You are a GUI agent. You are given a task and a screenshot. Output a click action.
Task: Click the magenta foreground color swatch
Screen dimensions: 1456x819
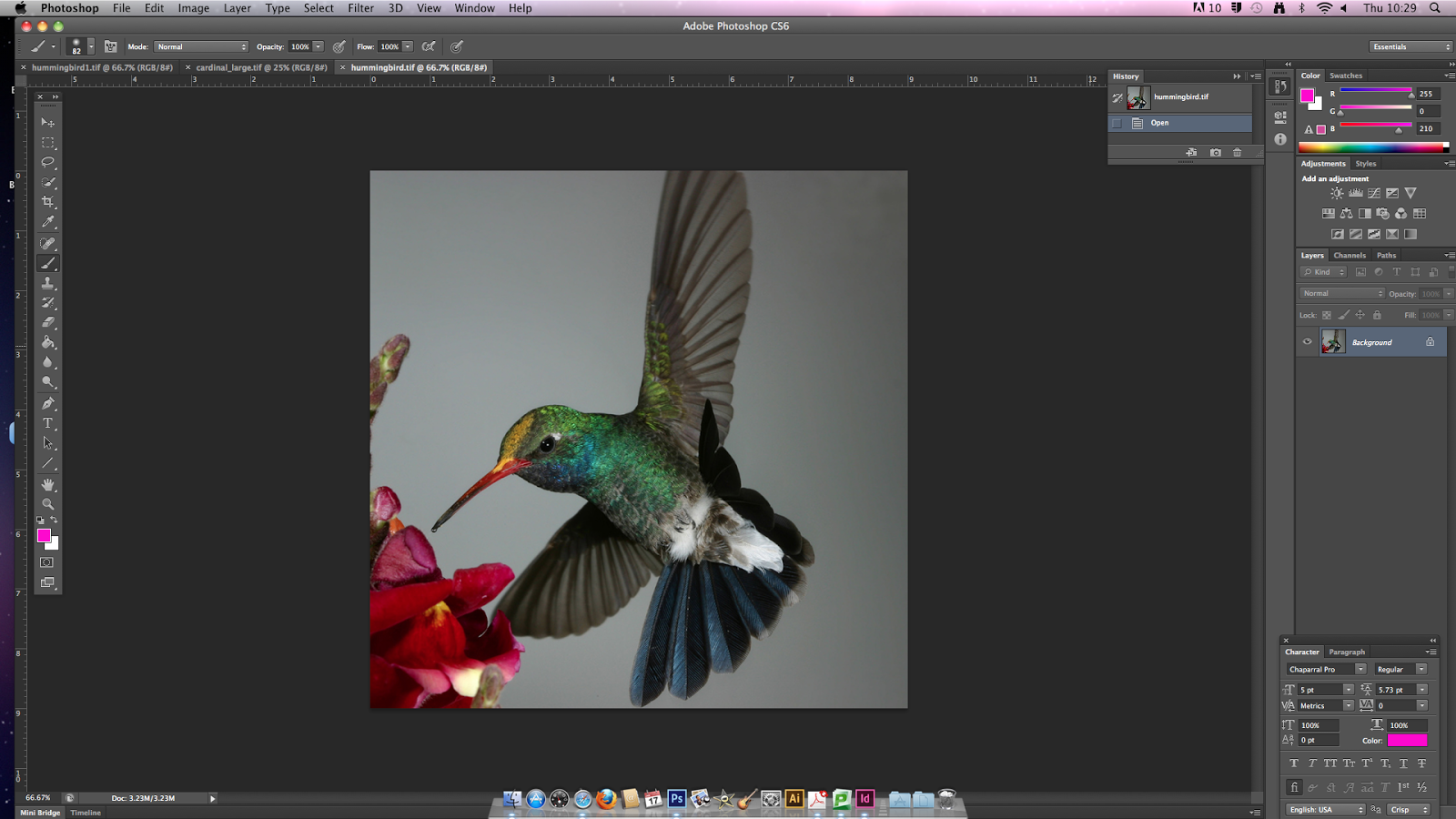[43, 536]
